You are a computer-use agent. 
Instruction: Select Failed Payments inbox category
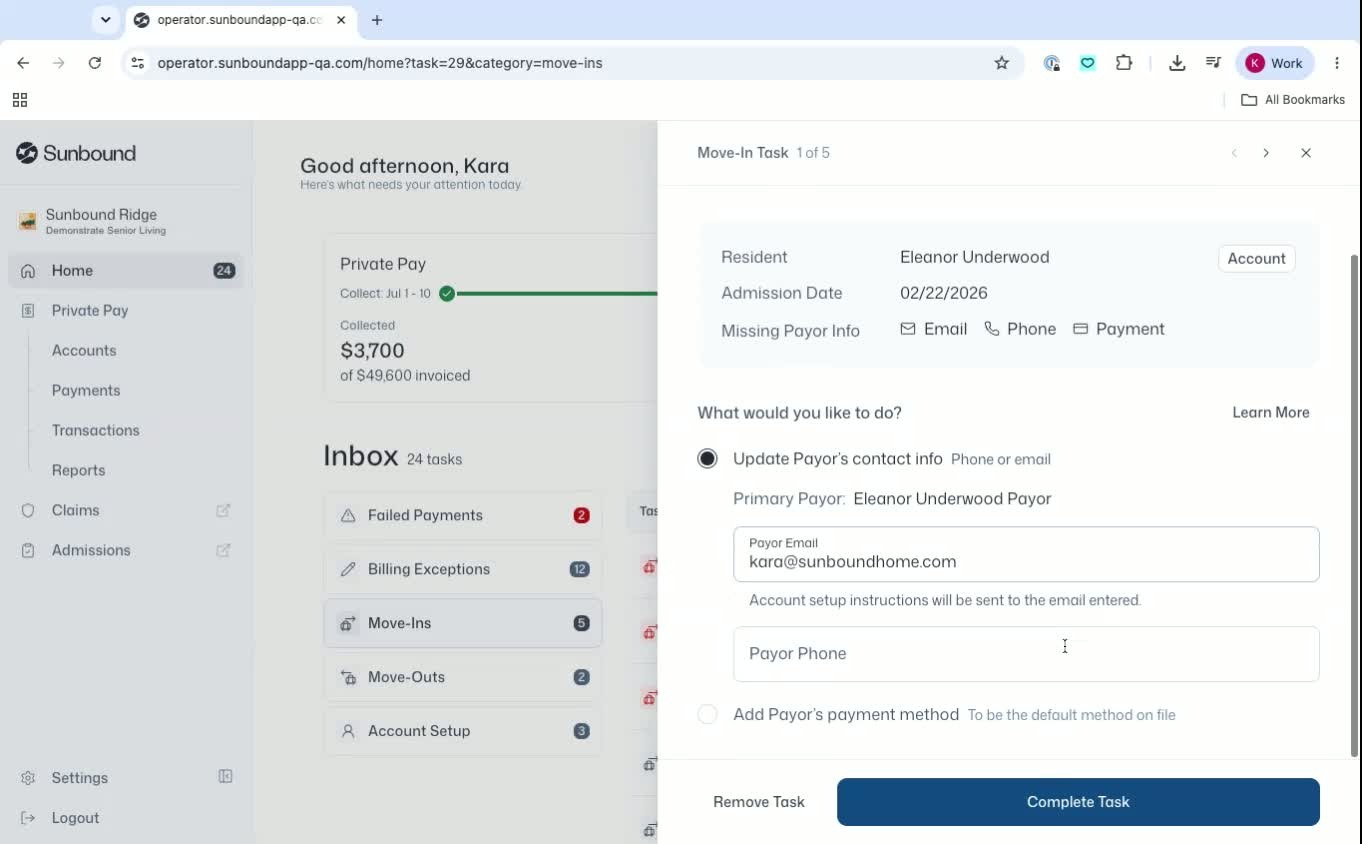463,515
